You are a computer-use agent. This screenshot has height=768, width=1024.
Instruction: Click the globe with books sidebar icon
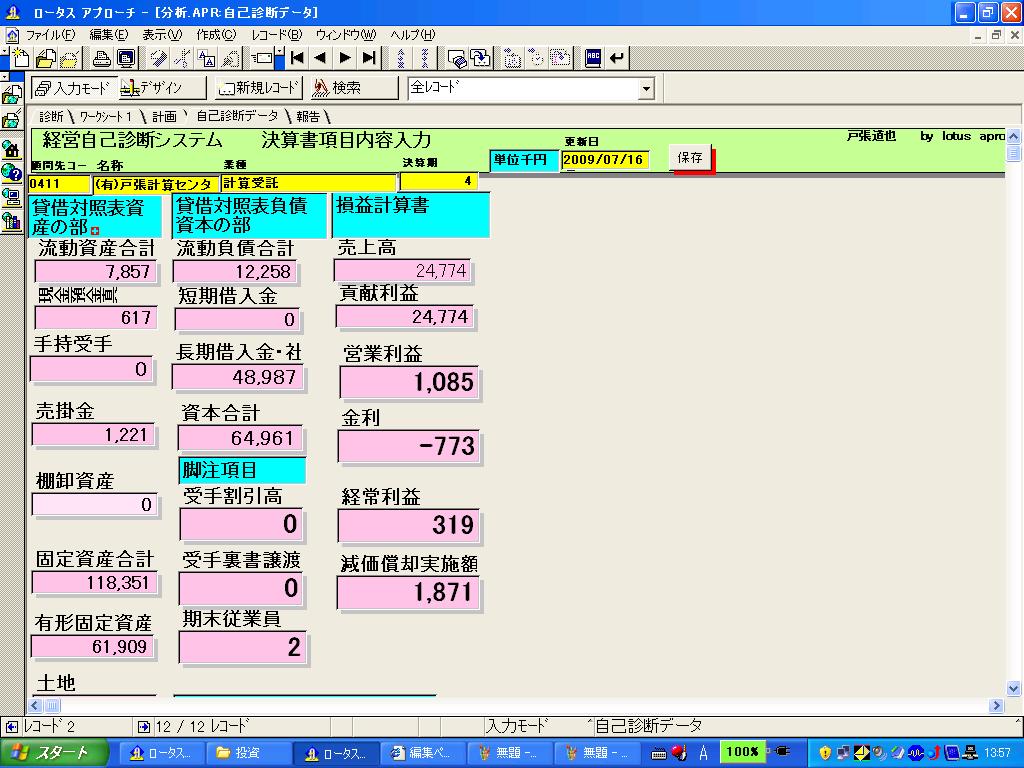point(12,221)
